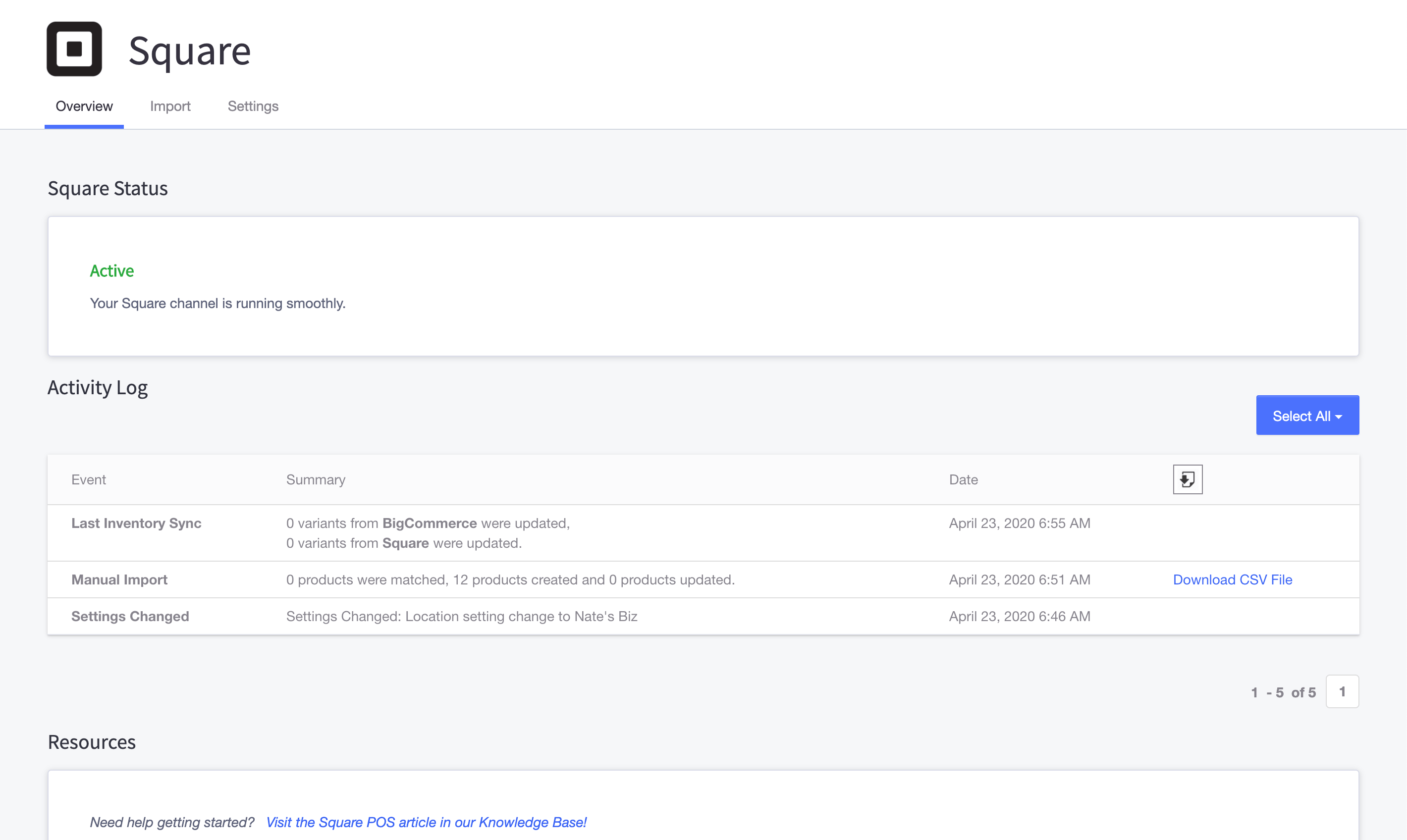Visit the Square POS Knowledge Base article

pyautogui.click(x=426, y=822)
